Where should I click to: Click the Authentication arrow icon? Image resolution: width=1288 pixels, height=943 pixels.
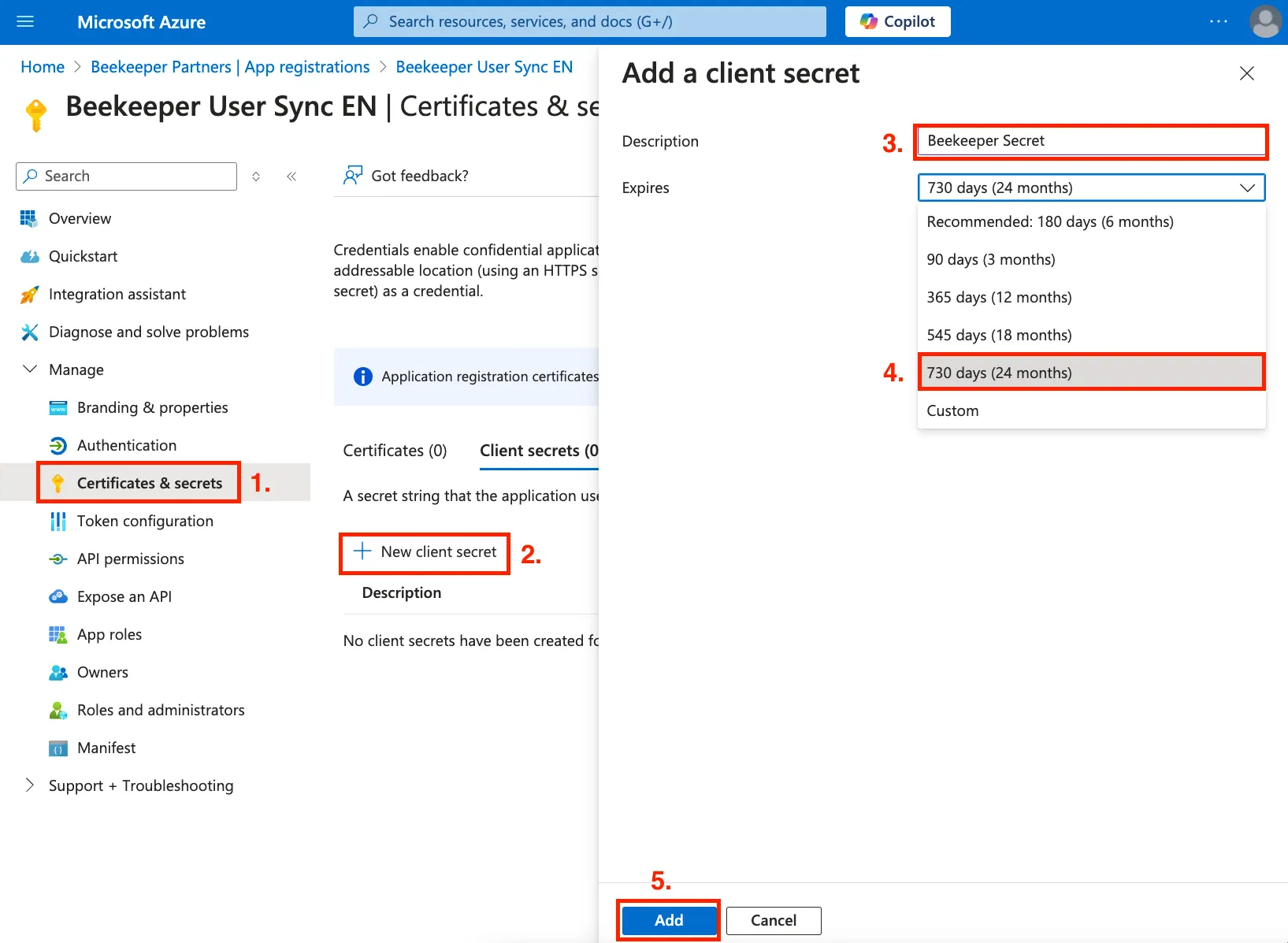pyautogui.click(x=58, y=446)
